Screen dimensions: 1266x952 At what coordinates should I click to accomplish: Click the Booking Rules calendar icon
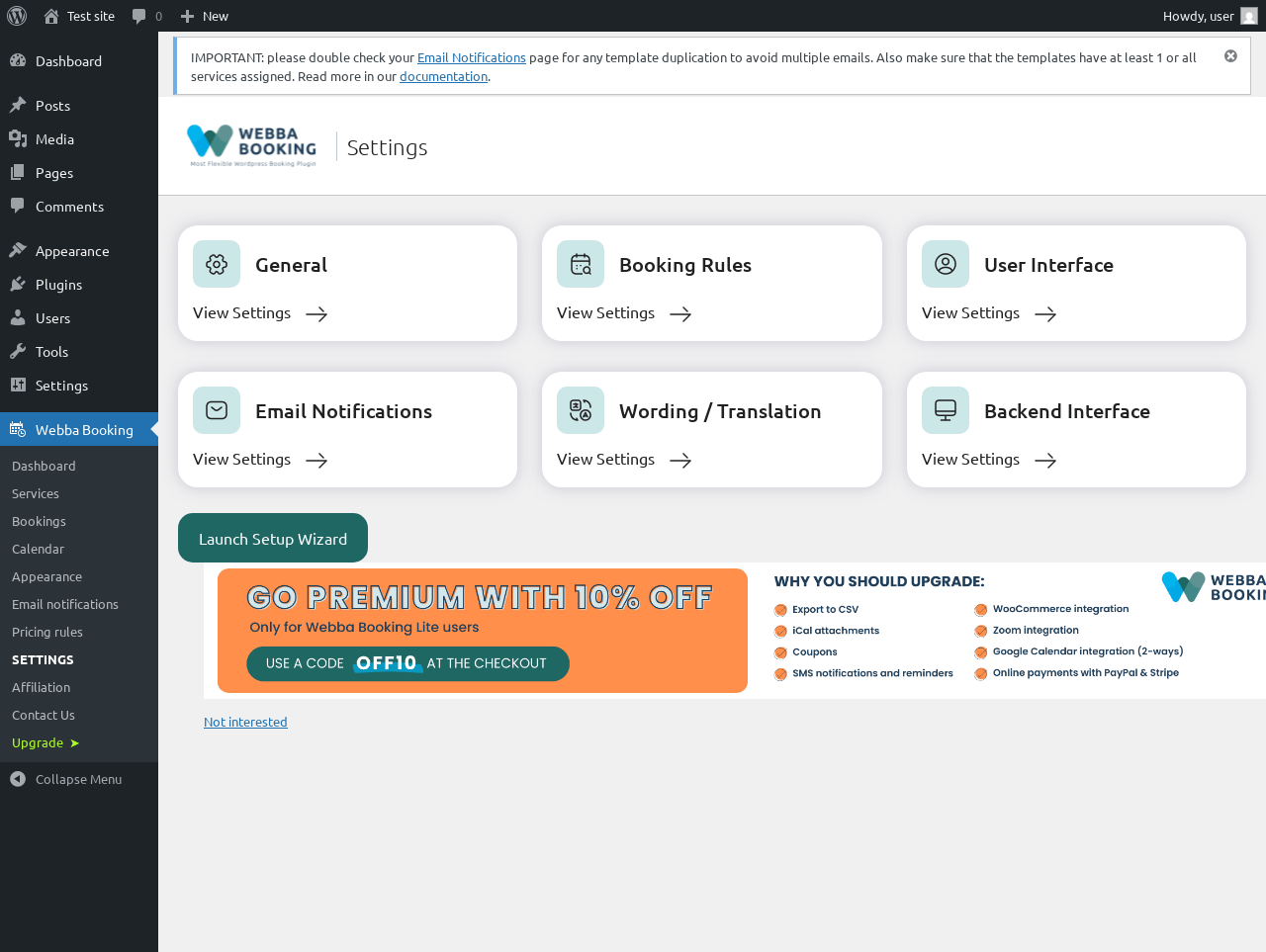coord(581,264)
